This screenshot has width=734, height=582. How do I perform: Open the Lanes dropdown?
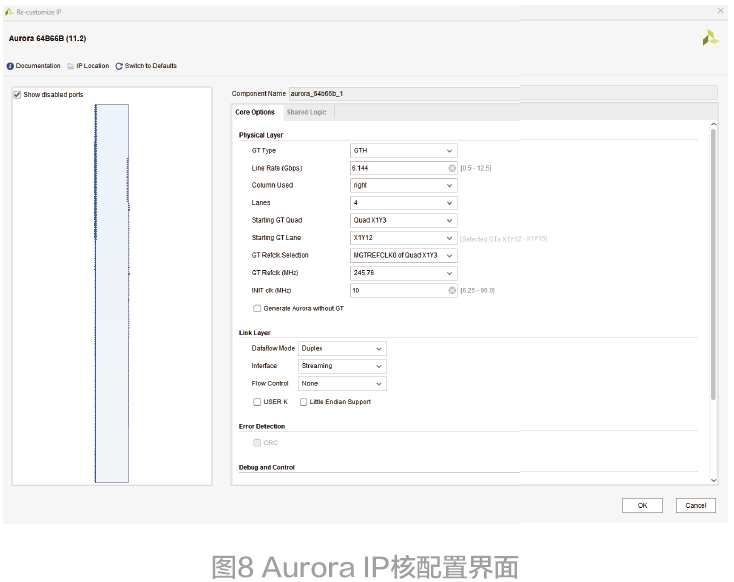click(x=404, y=203)
